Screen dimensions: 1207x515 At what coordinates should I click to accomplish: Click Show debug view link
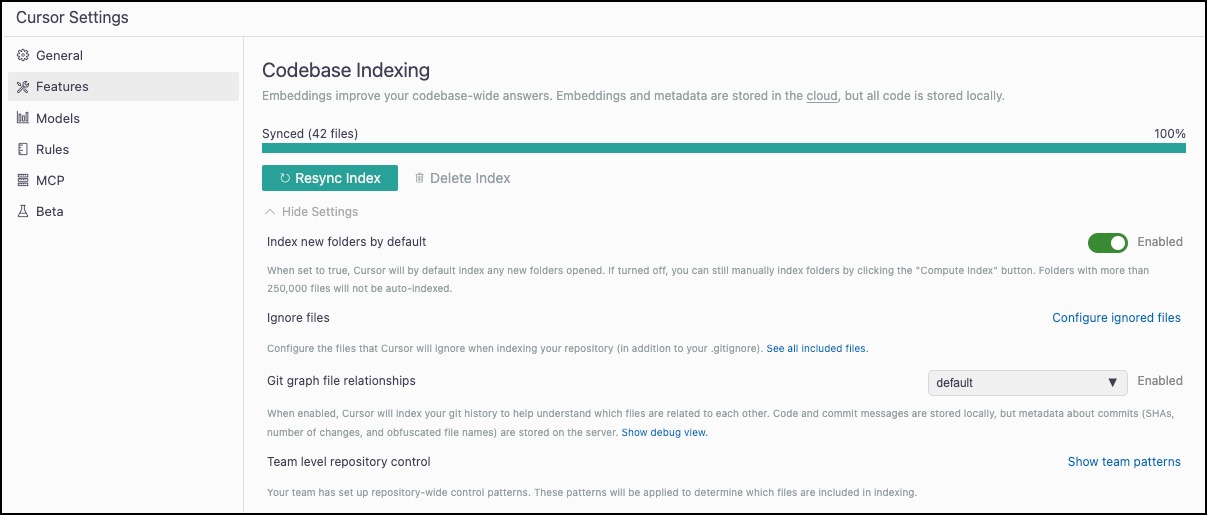664,433
